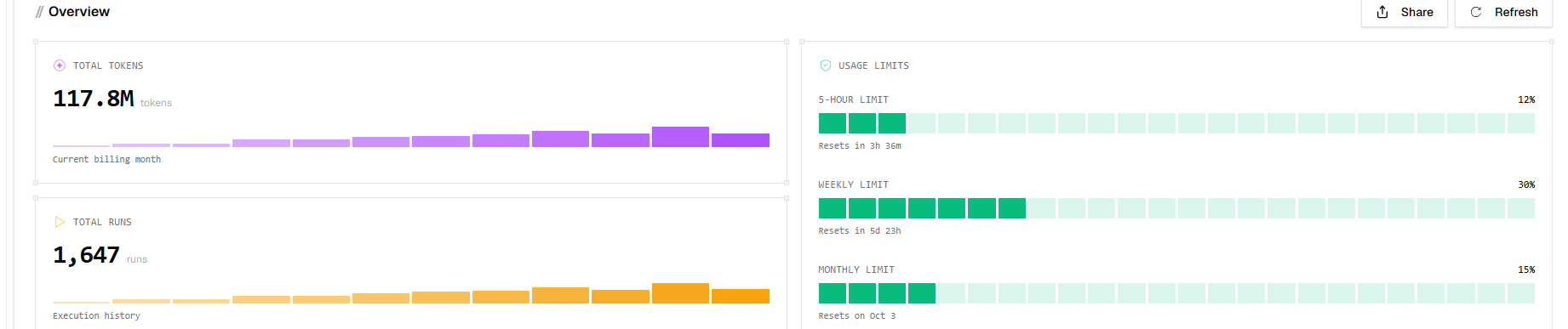
Task: Refresh the overview dashboard
Action: [1504, 13]
